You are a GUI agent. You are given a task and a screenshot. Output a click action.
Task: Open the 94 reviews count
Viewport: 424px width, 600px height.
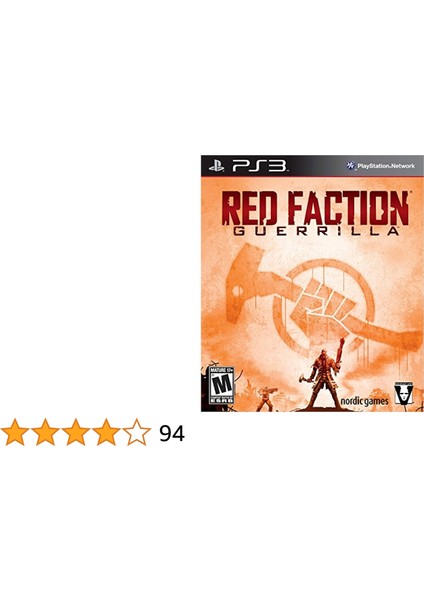[x=172, y=434]
